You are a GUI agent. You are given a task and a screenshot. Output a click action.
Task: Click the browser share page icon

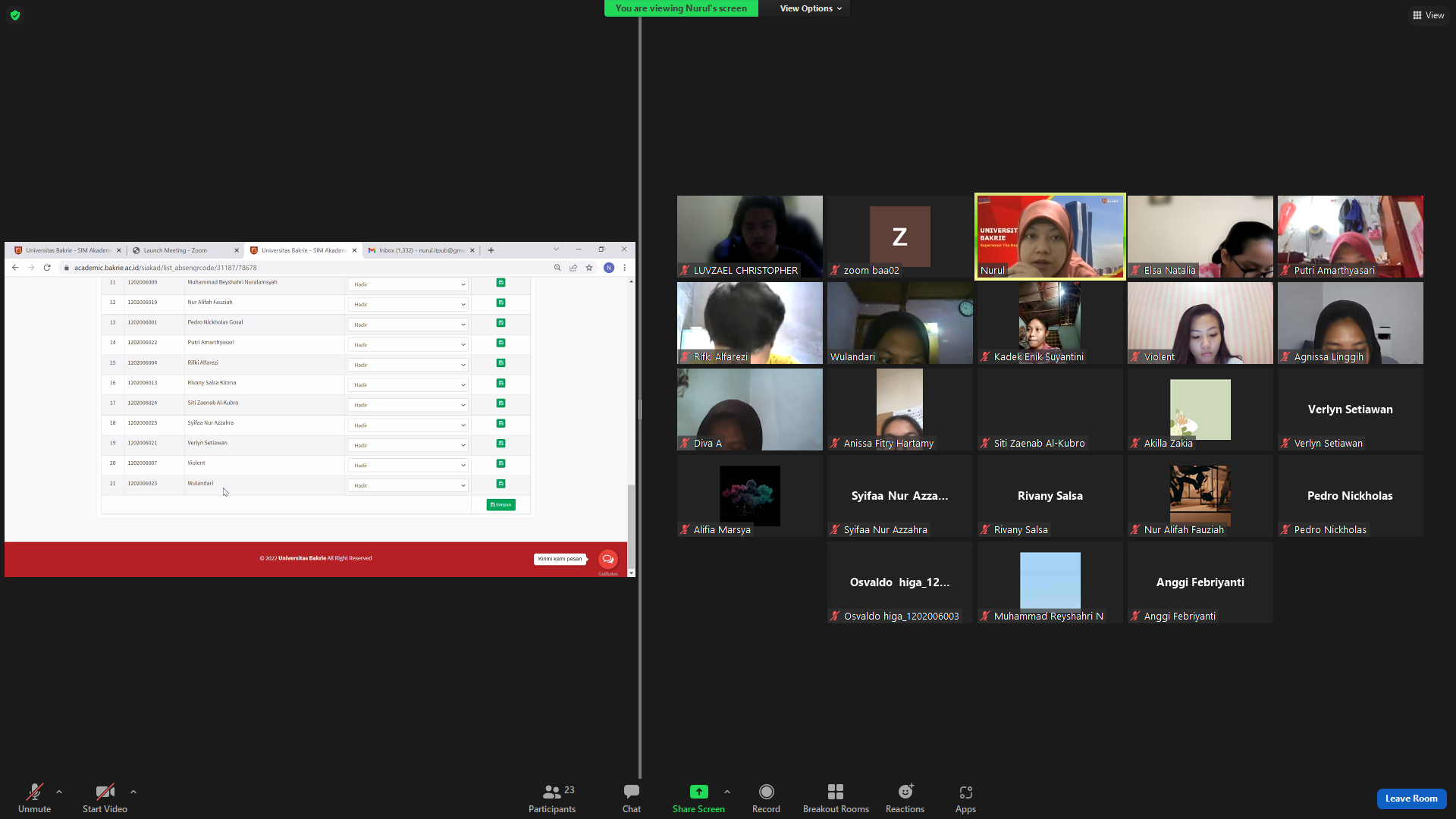click(x=573, y=268)
